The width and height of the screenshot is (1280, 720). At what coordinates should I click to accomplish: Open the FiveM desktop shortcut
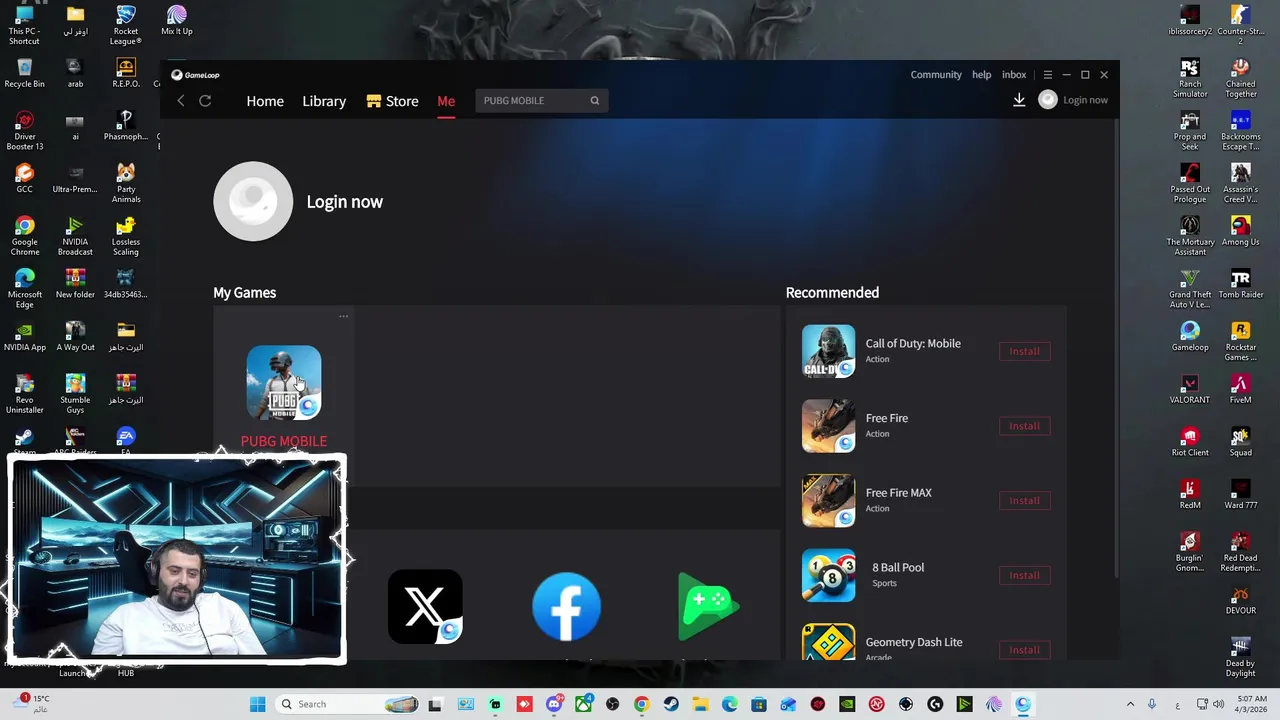(1240, 389)
